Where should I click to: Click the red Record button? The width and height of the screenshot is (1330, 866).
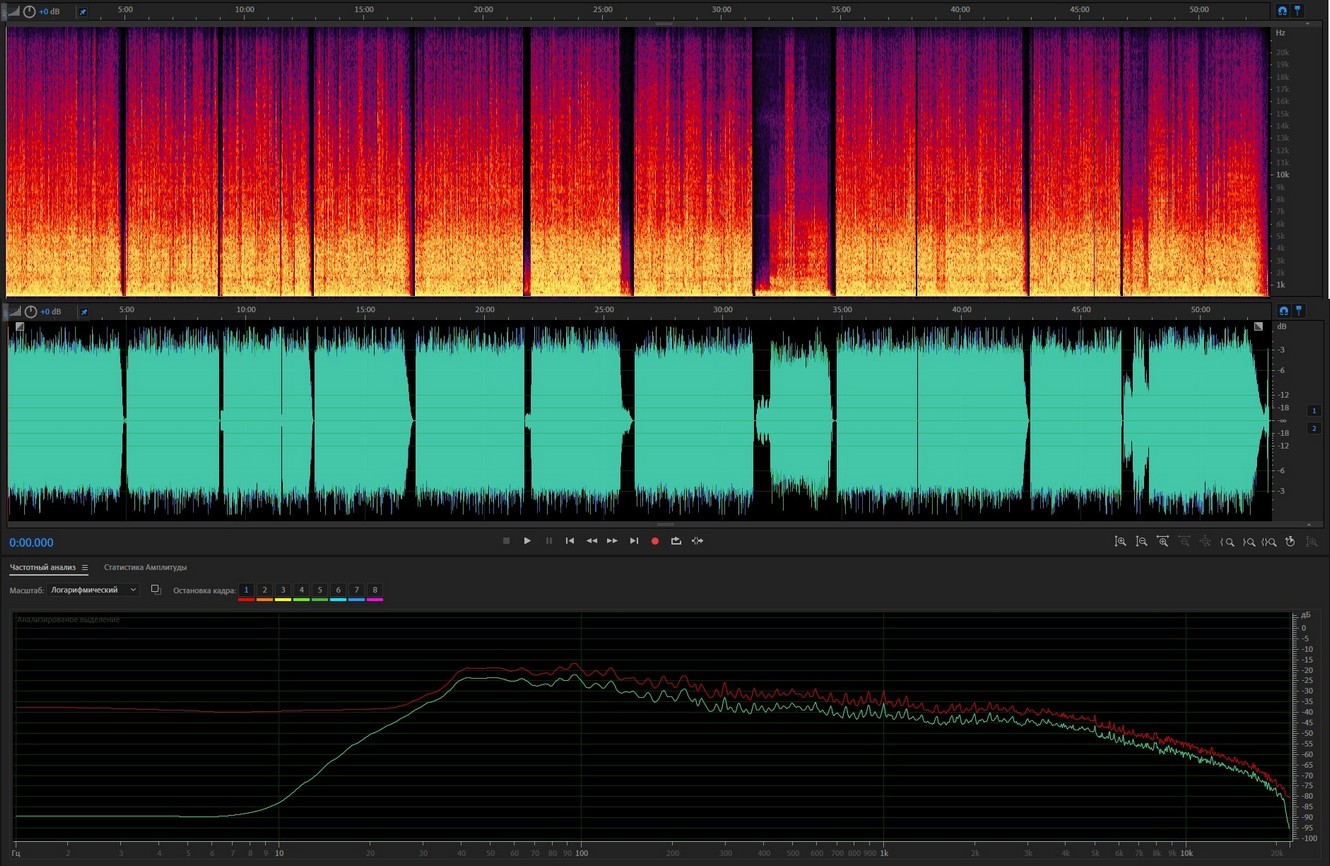(x=655, y=541)
